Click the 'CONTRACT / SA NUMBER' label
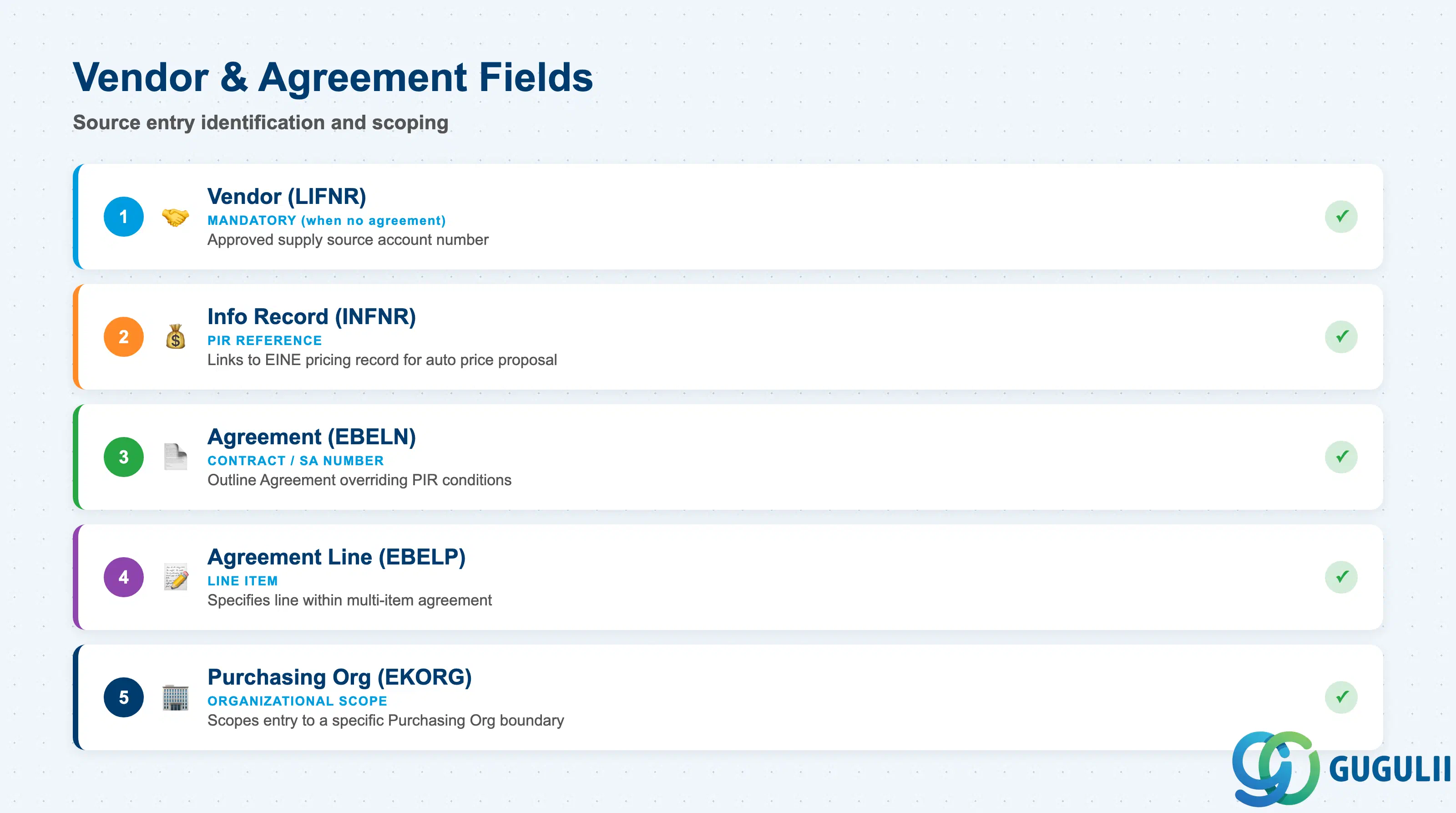 pyautogui.click(x=296, y=461)
